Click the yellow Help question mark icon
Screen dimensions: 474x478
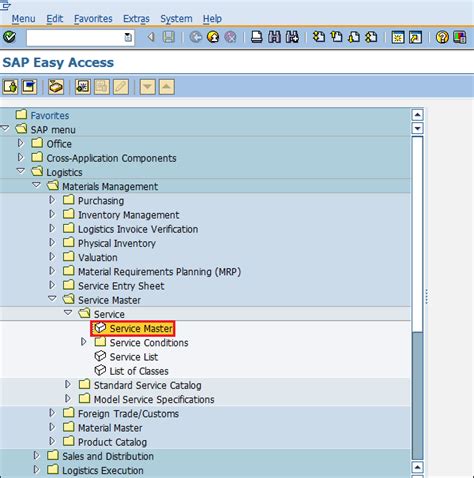pyautogui.click(x=442, y=37)
